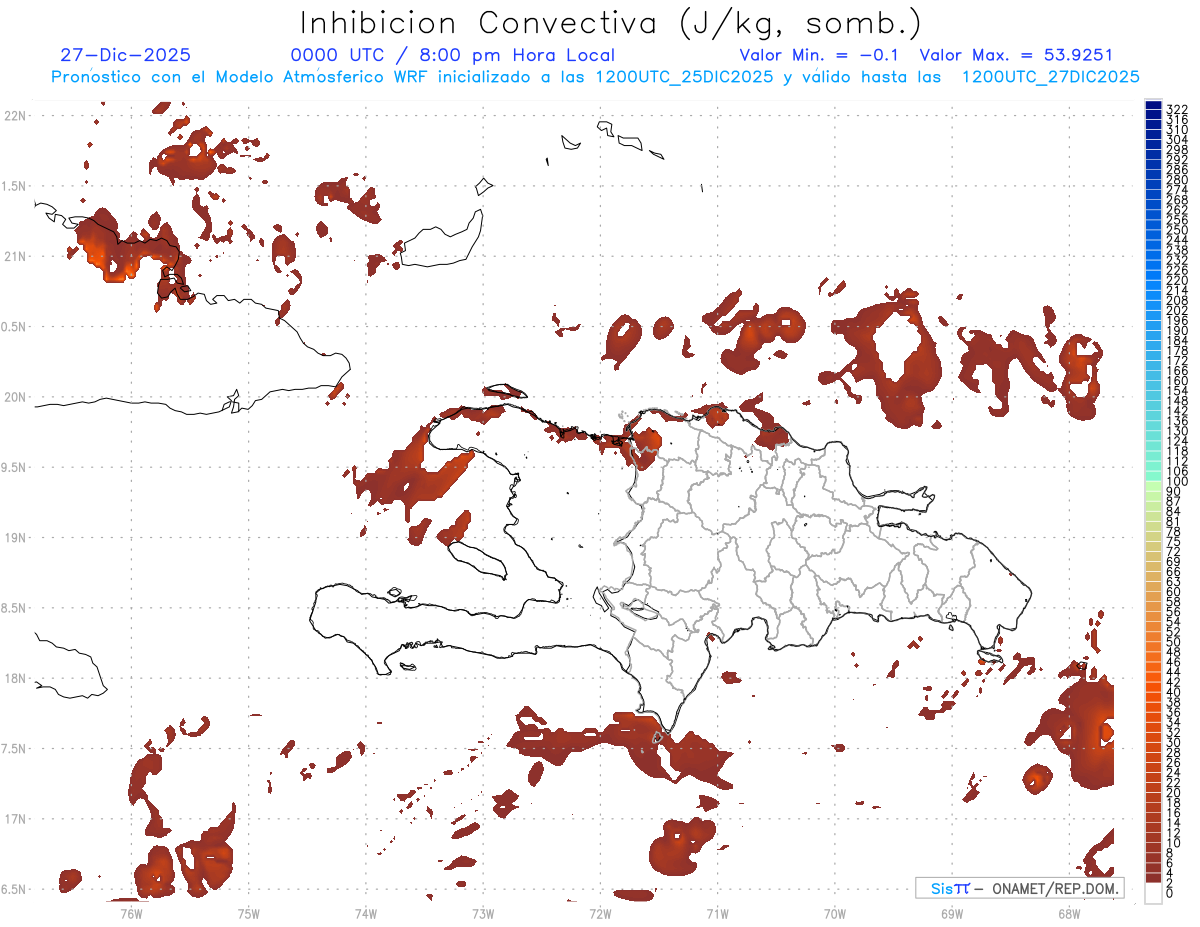Viewport: 1200px width, 927px height.
Task: Click '0000 UTC / 8:00 pm Hora Local'
Action: (x=452, y=56)
